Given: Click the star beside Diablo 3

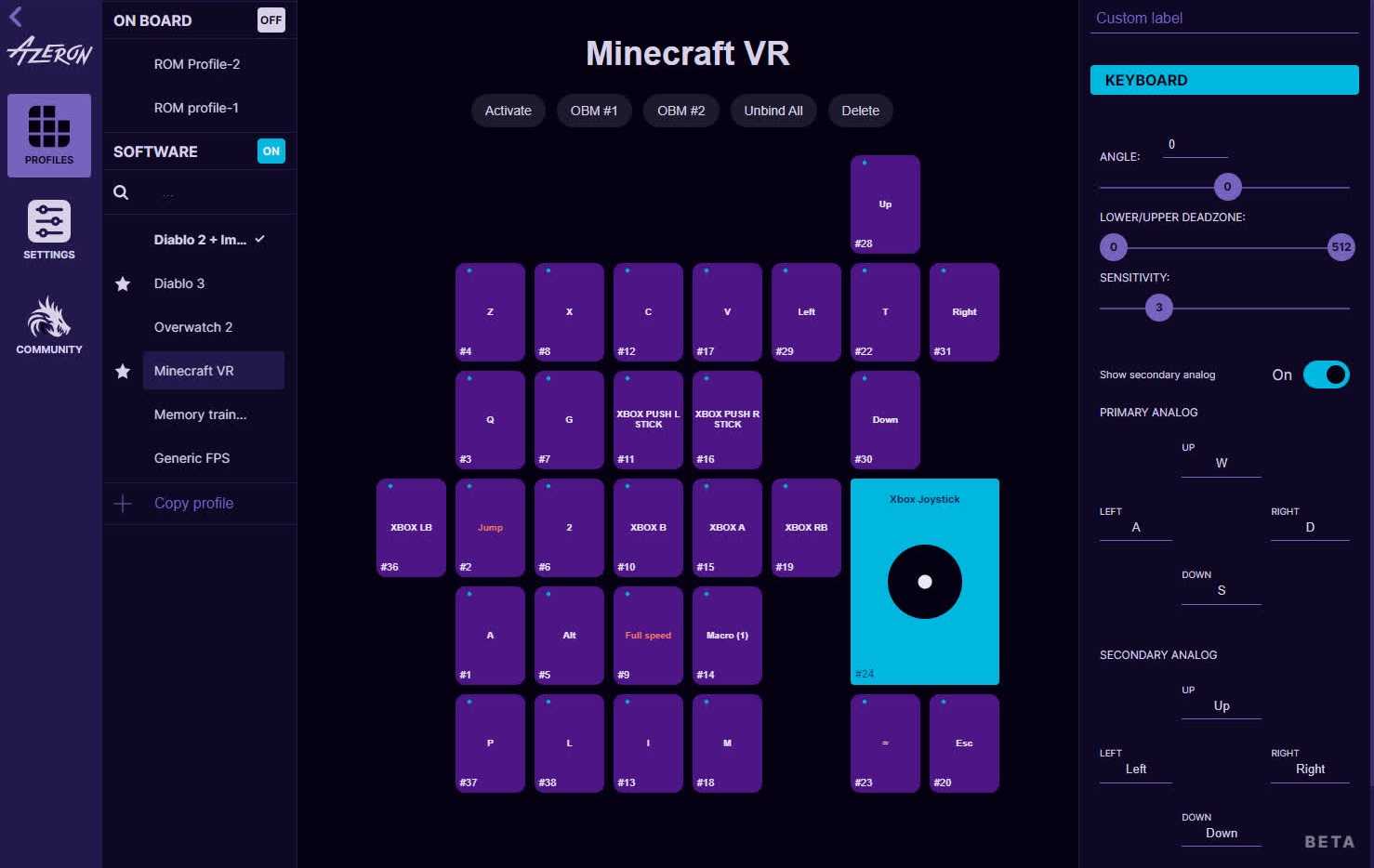Looking at the screenshot, I should click(x=123, y=283).
